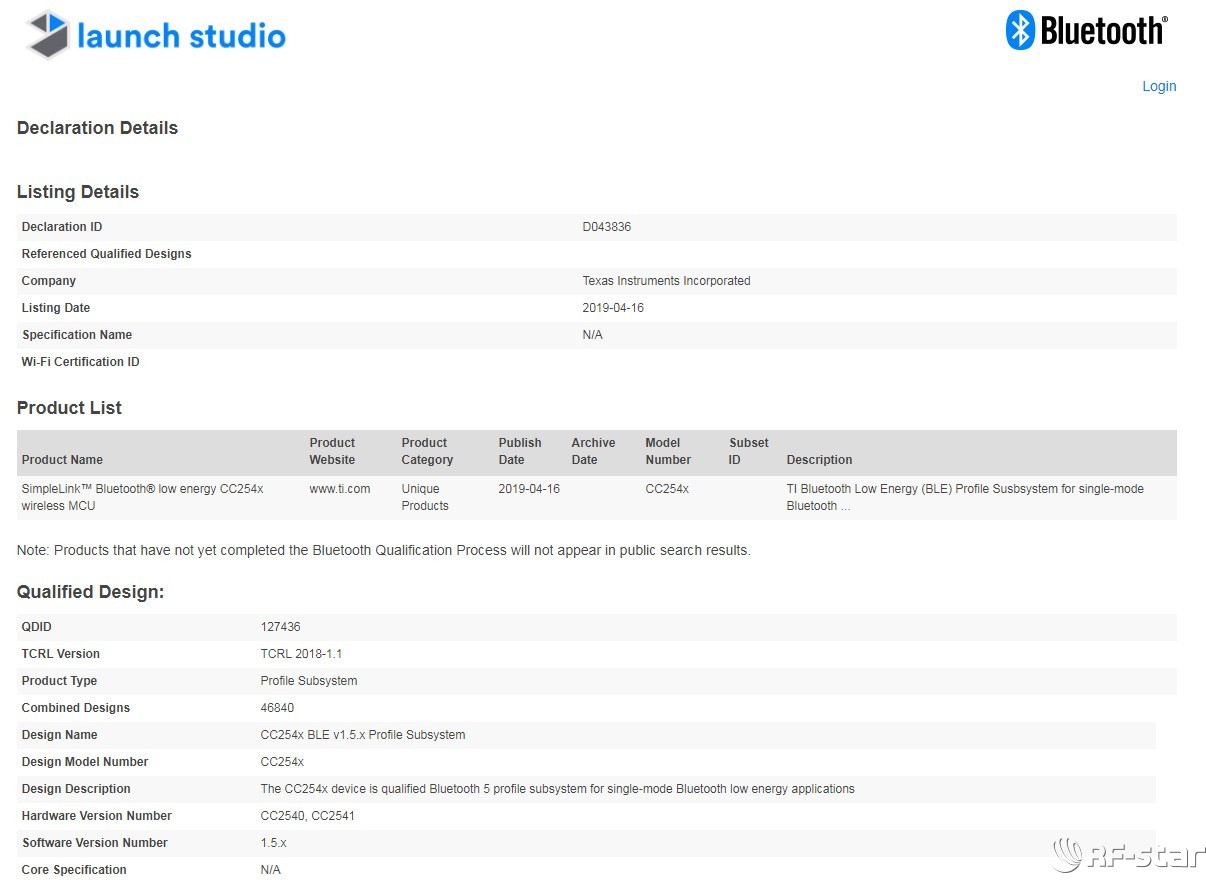
Task: Click the TI Bluetooth Low Energy description cell
Action: click(x=965, y=497)
